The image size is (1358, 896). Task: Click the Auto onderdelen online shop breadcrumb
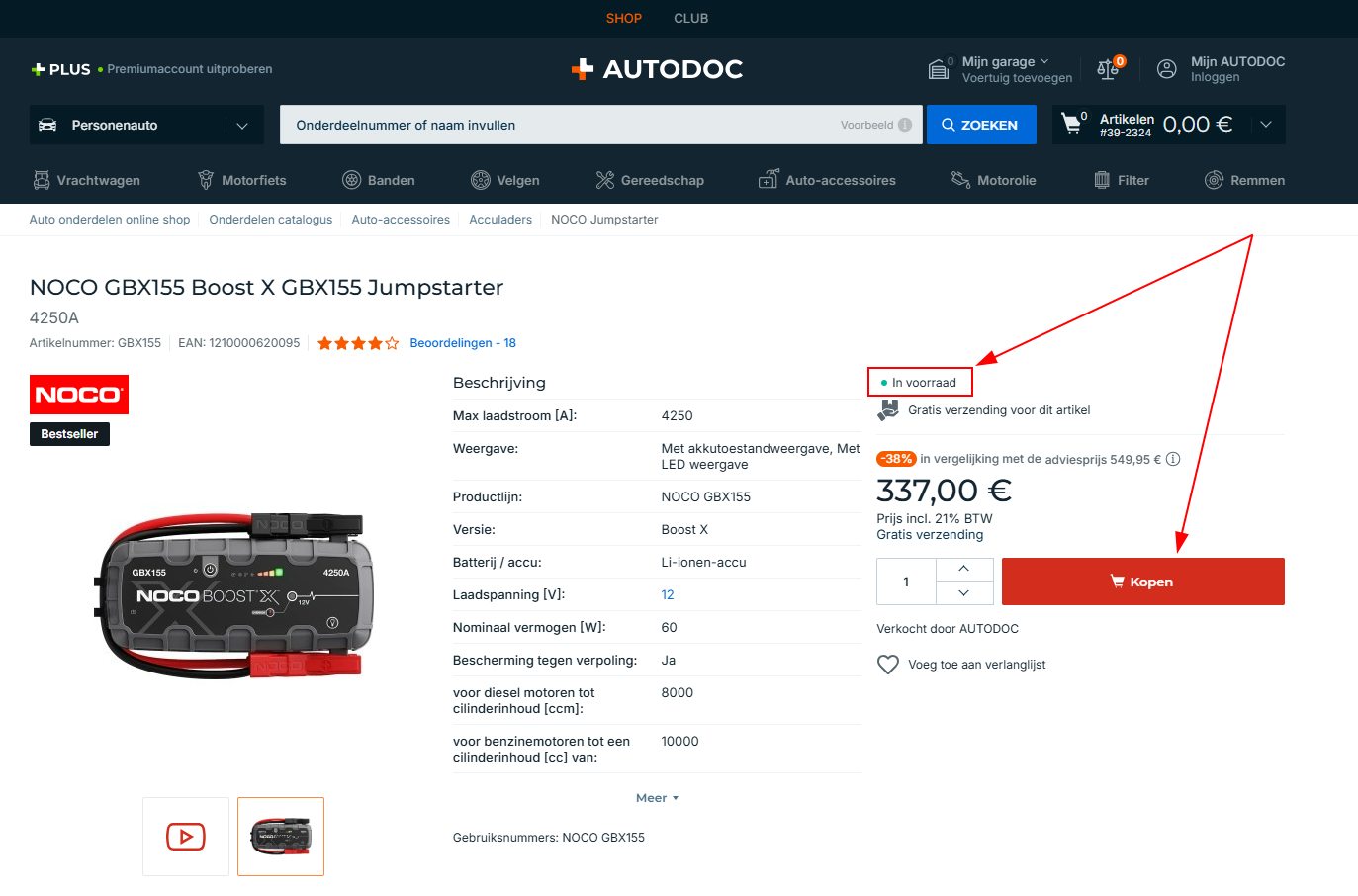pyautogui.click(x=110, y=220)
